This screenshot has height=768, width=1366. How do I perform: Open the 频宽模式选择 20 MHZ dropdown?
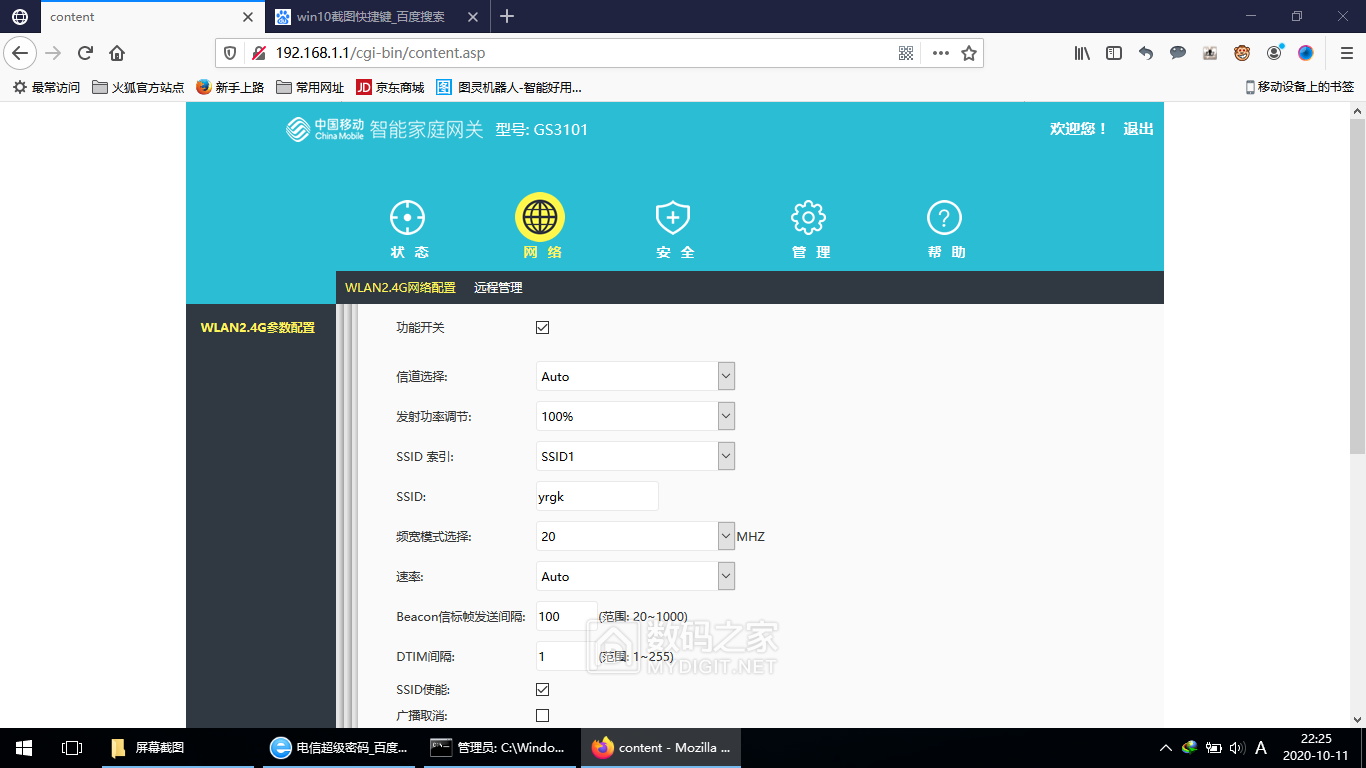(636, 536)
